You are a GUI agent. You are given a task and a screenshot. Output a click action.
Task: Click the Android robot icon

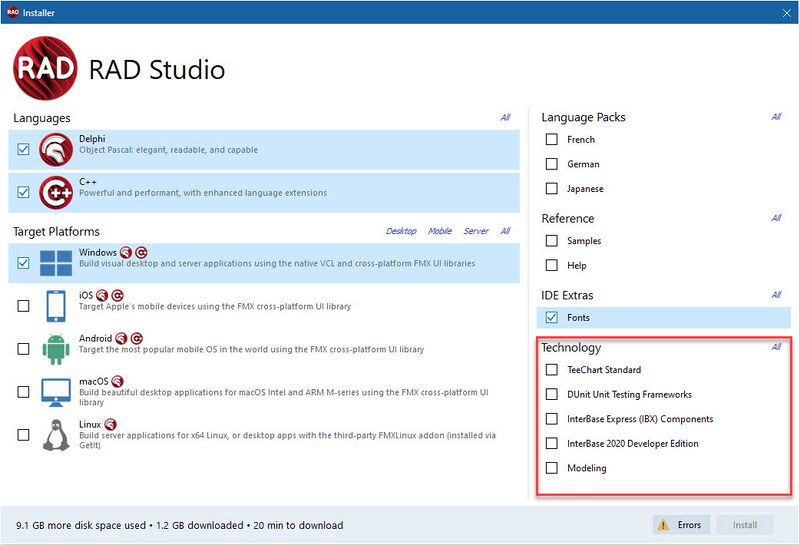(x=56, y=349)
